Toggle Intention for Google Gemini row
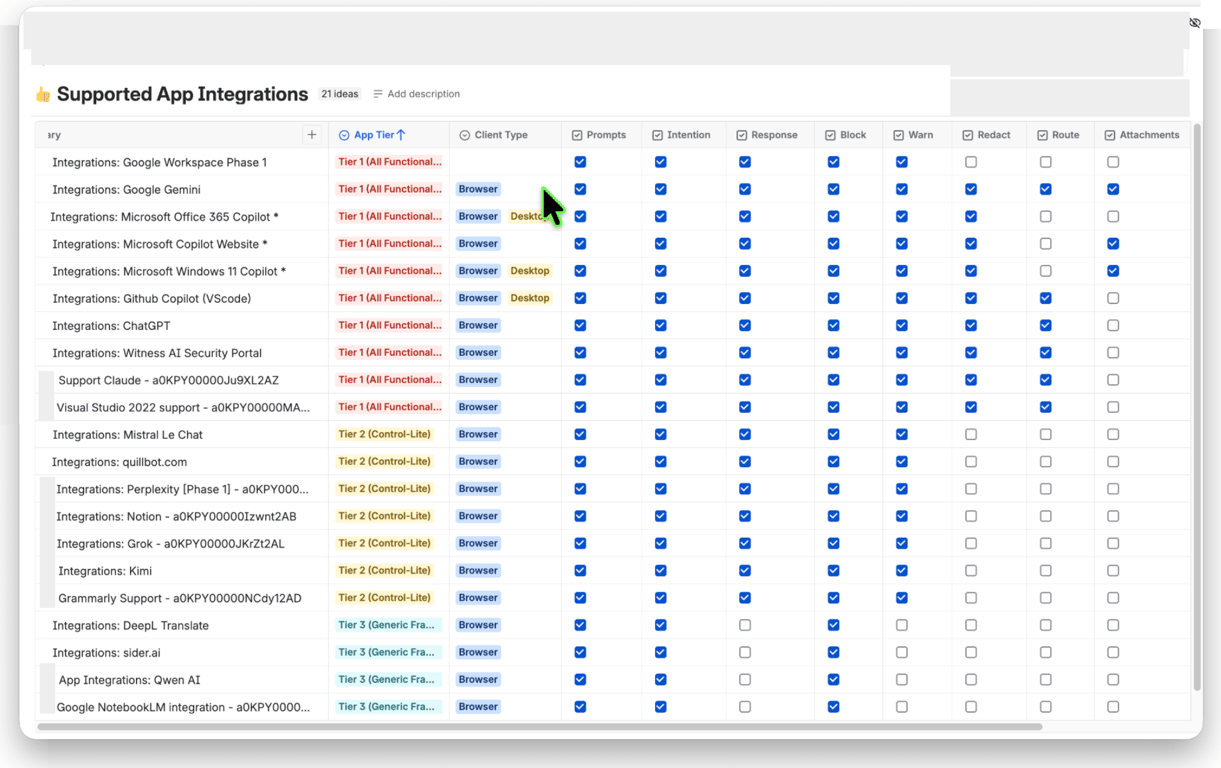This screenshot has height=768, width=1221. click(x=660, y=189)
